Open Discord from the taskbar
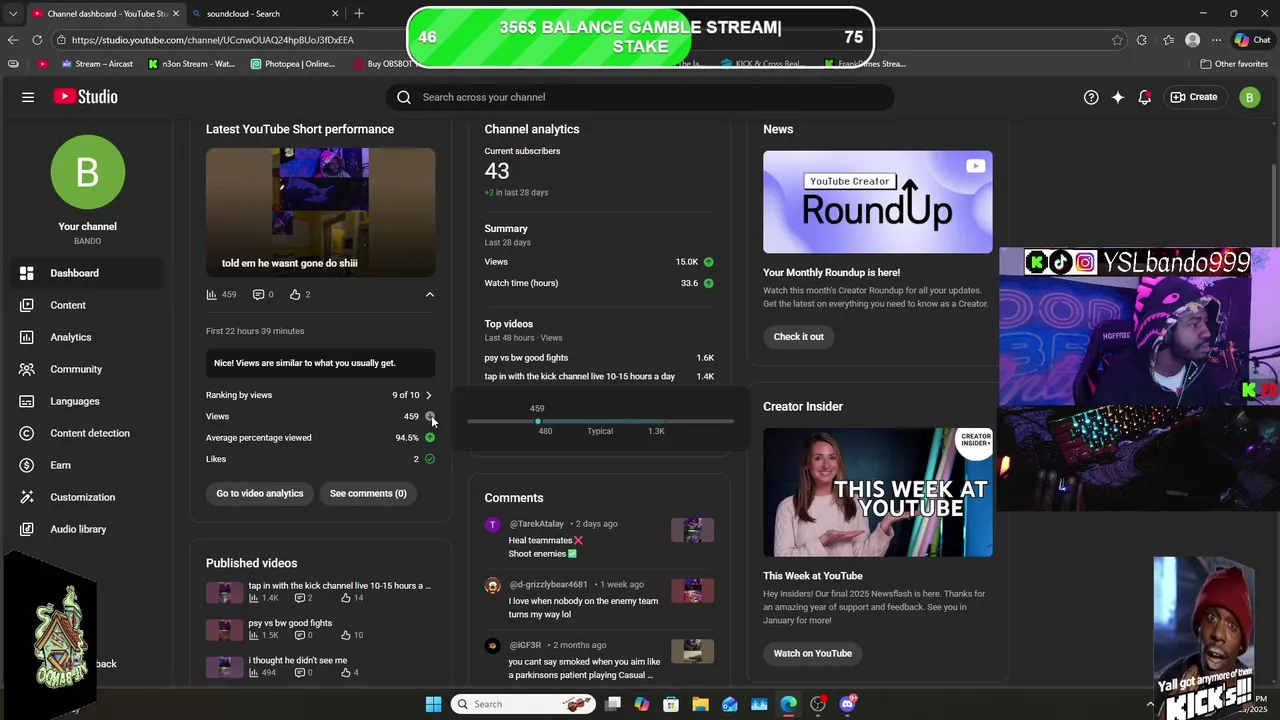Screen dimensions: 1280x720 click(848, 704)
